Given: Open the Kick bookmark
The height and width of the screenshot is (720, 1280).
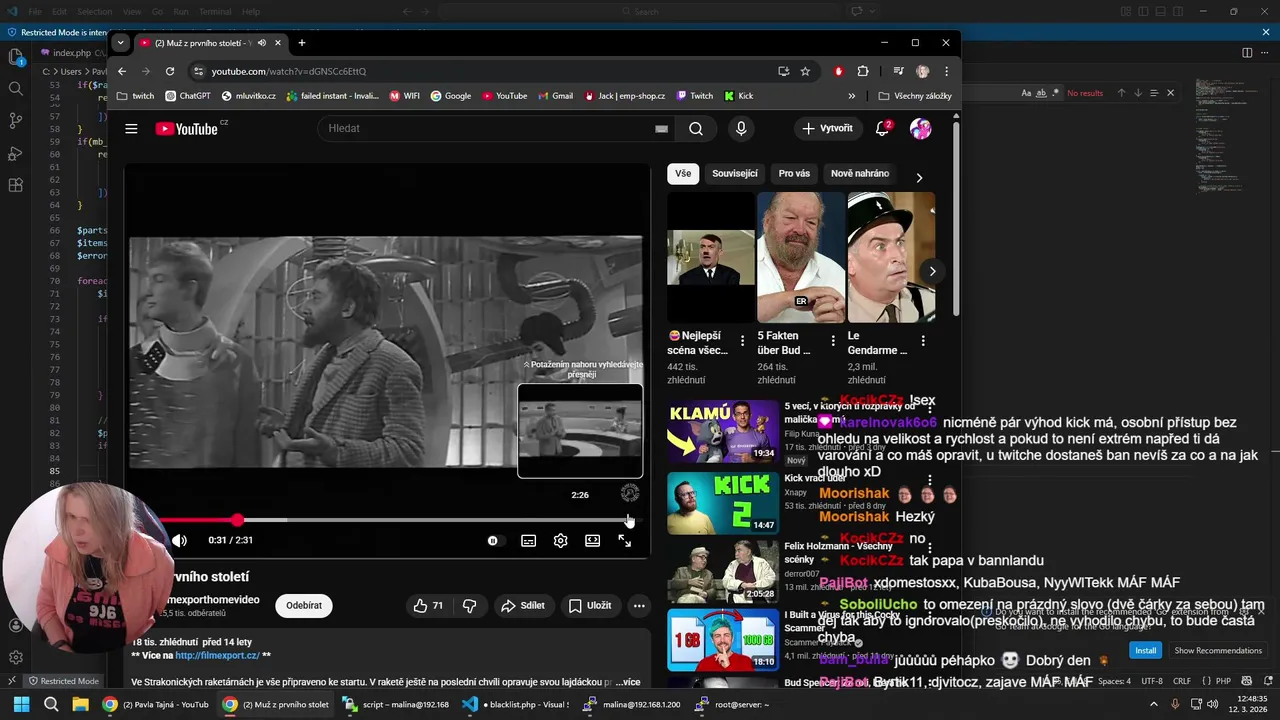Looking at the screenshot, I should pyautogui.click(x=738, y=96).
